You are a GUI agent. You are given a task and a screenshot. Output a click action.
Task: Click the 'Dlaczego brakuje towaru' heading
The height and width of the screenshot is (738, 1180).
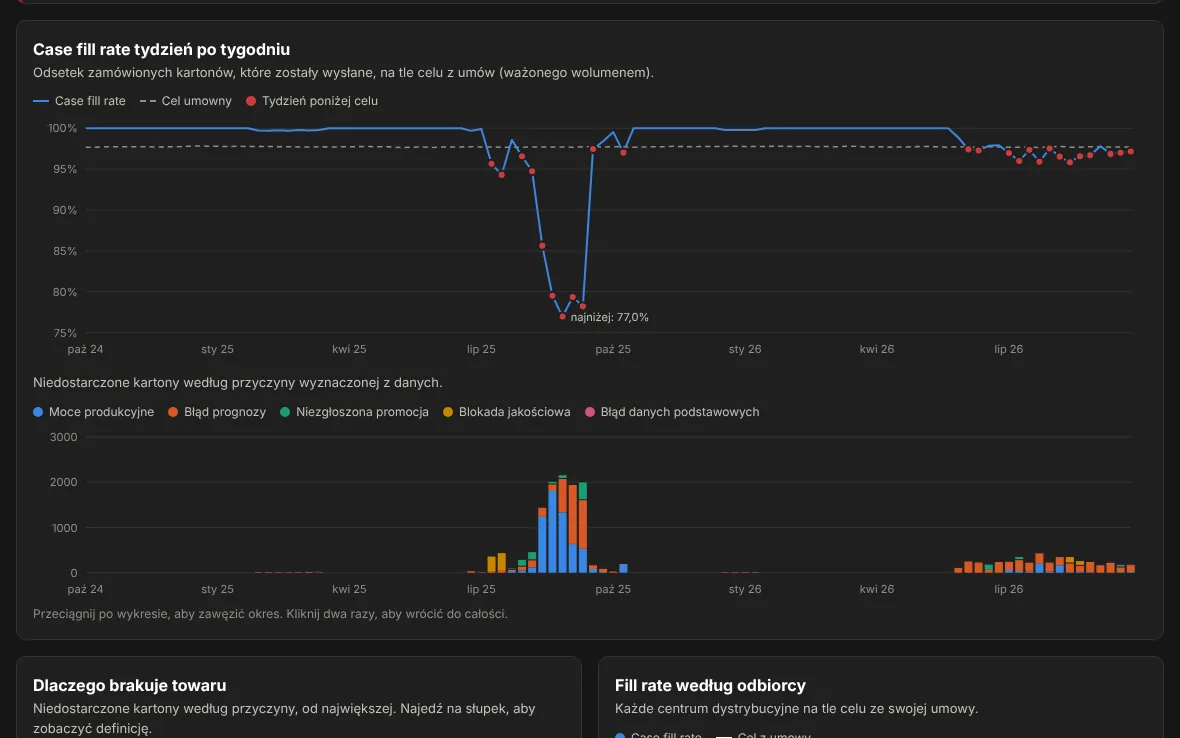click(x=129, y=685)
